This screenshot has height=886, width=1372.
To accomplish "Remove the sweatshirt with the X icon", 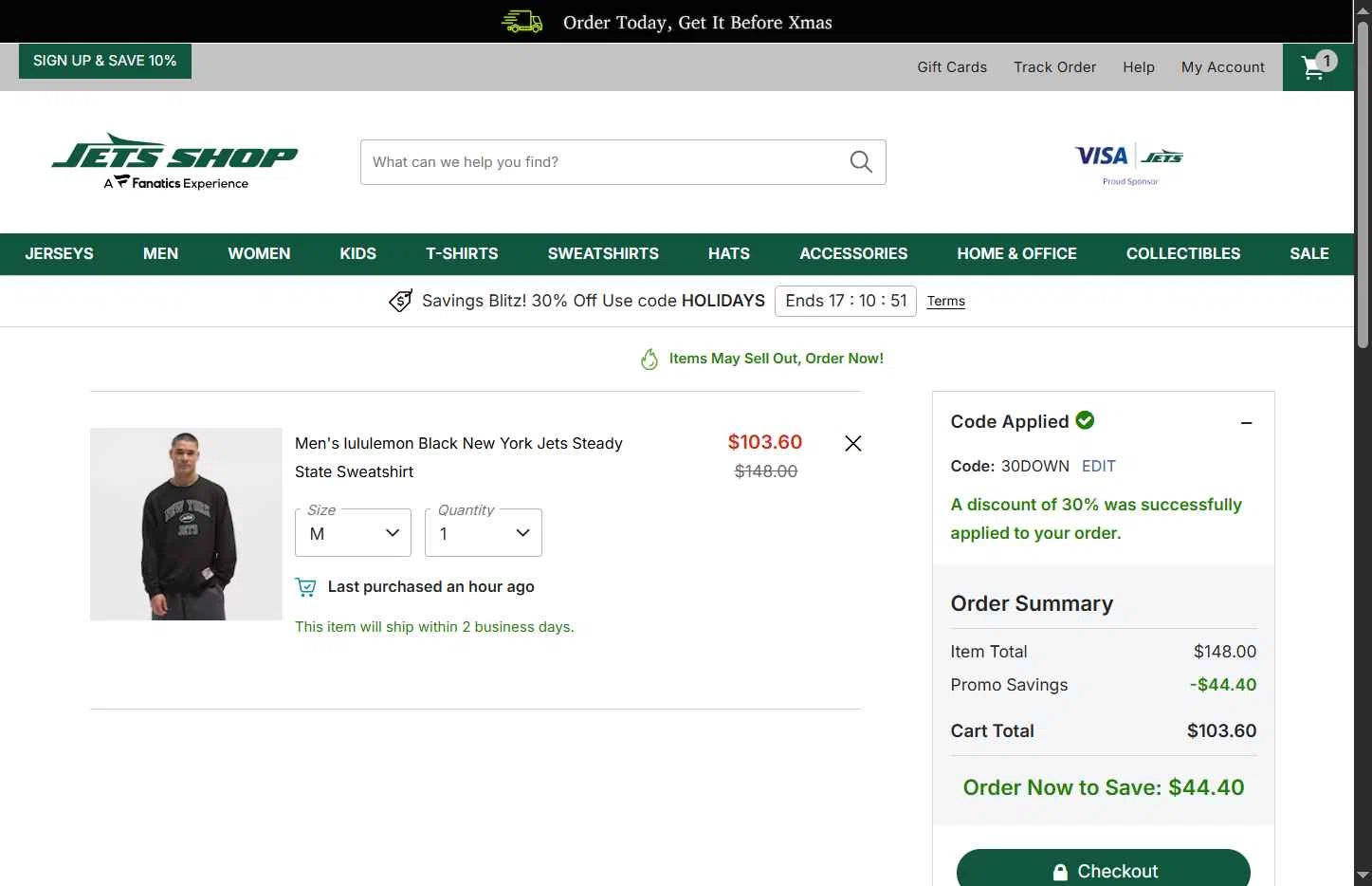I will tap(853, 443).
